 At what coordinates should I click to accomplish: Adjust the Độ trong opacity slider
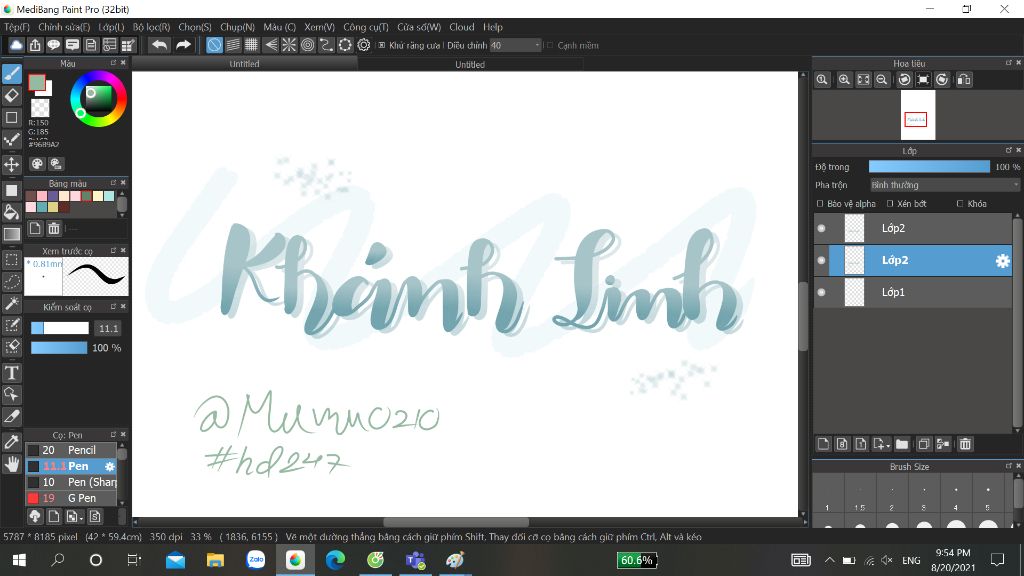(929, 167)
